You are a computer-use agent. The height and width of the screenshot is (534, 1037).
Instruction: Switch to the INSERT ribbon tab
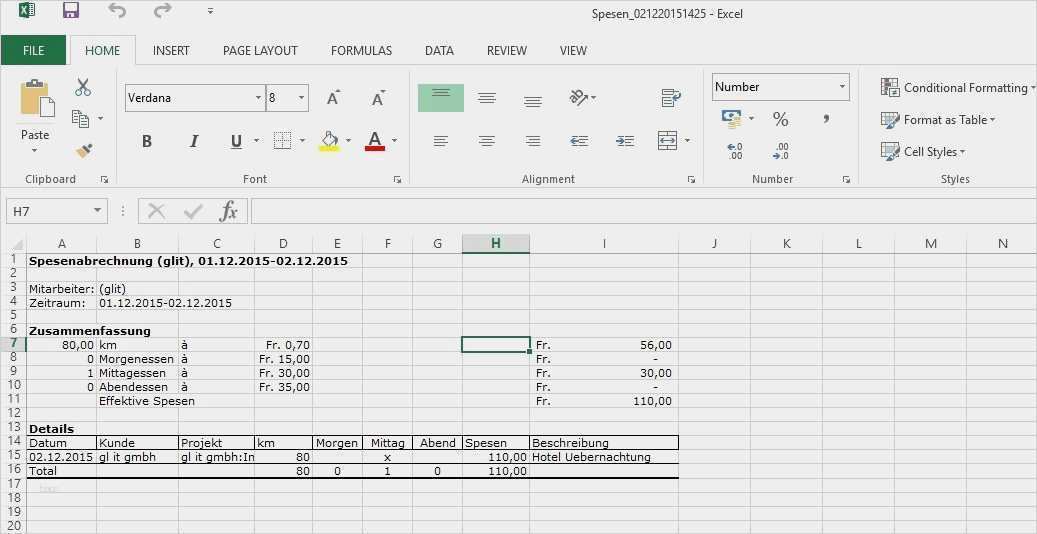coord(171,50)
